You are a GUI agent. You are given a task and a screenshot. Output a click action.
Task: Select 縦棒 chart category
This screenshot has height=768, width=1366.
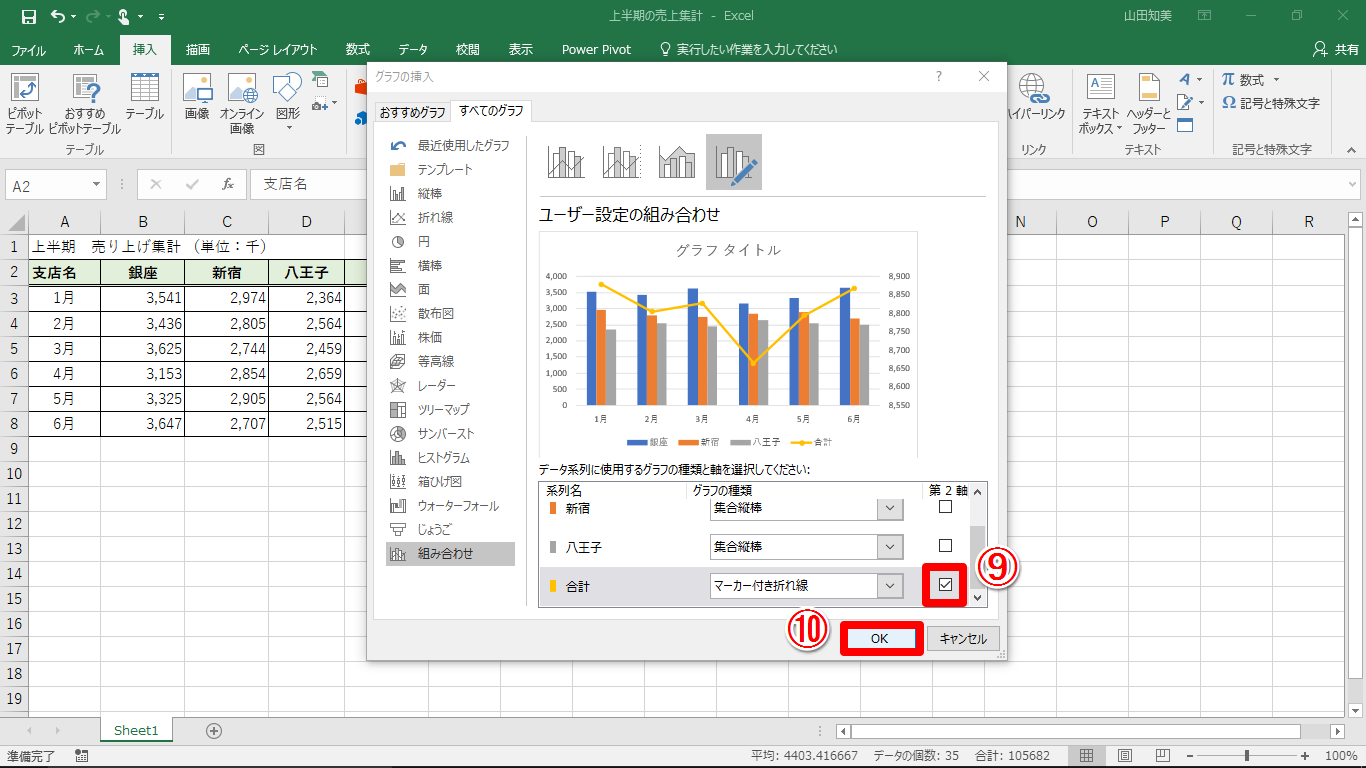450,194
